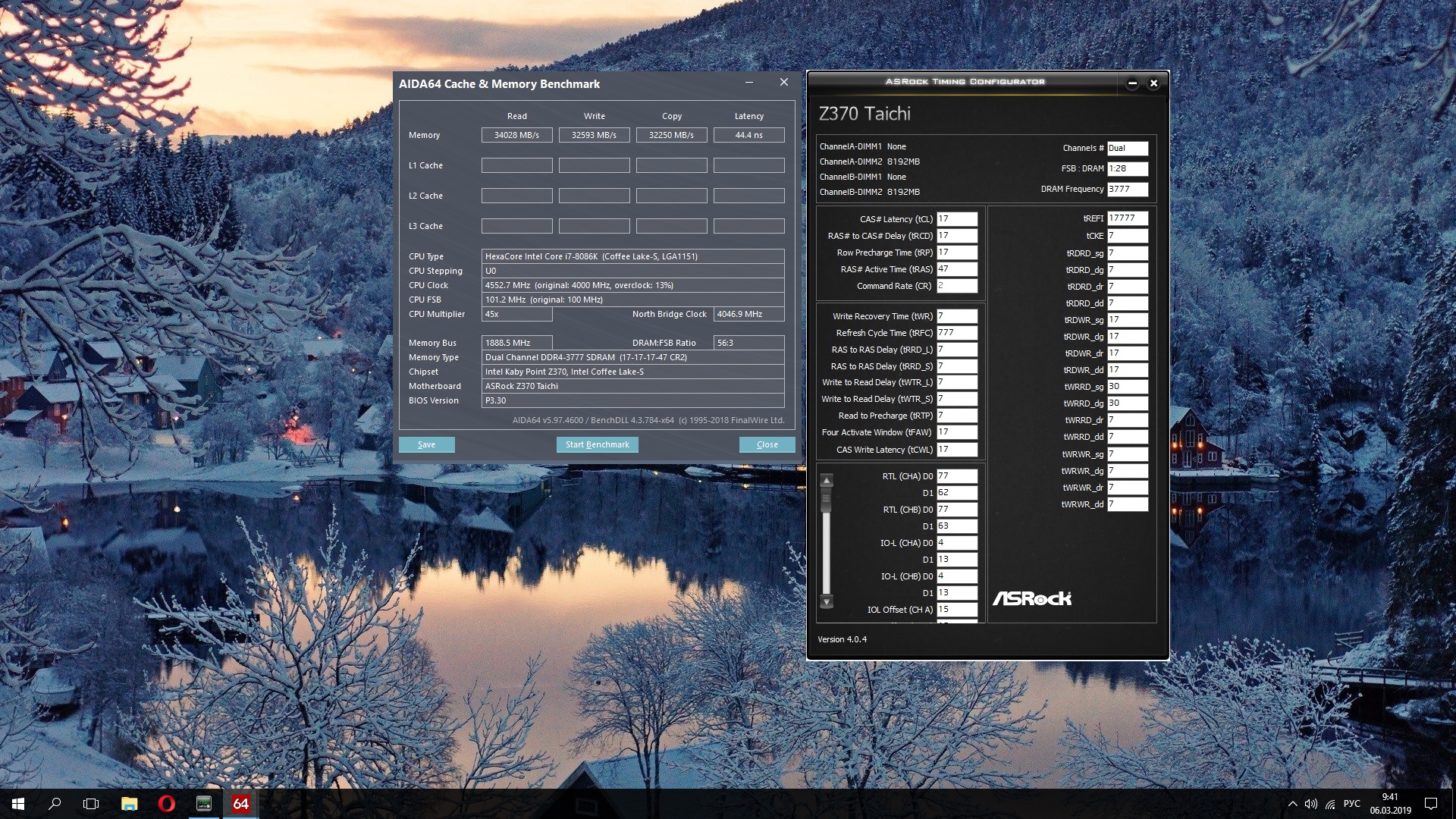Open the Windows Start menu
The image size is (1456, 819).
(18, 804)
